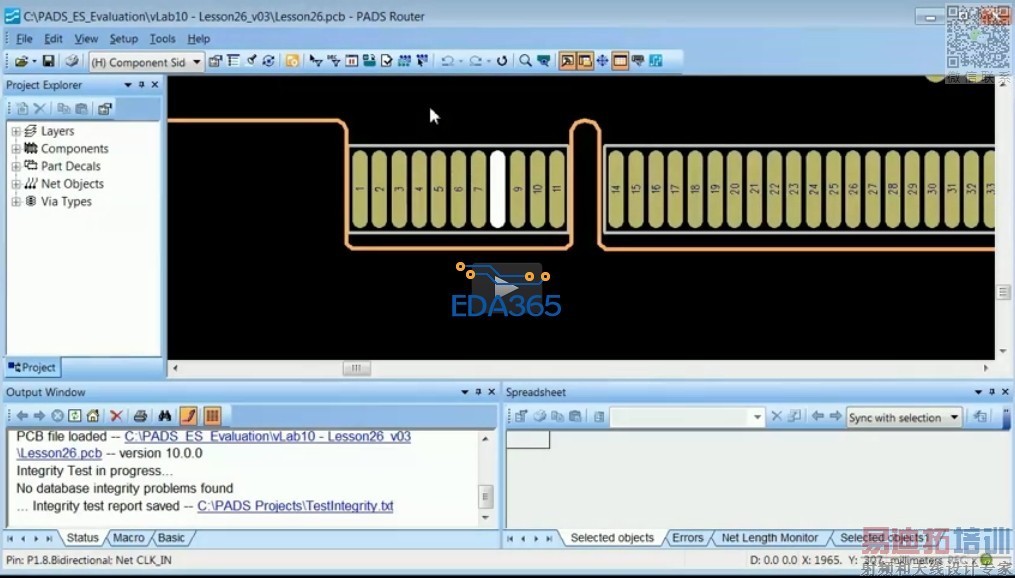Click the stop icon in Output Window toolbar
The width and height of the screenshot is (1015, 578).
coord(58,416)
